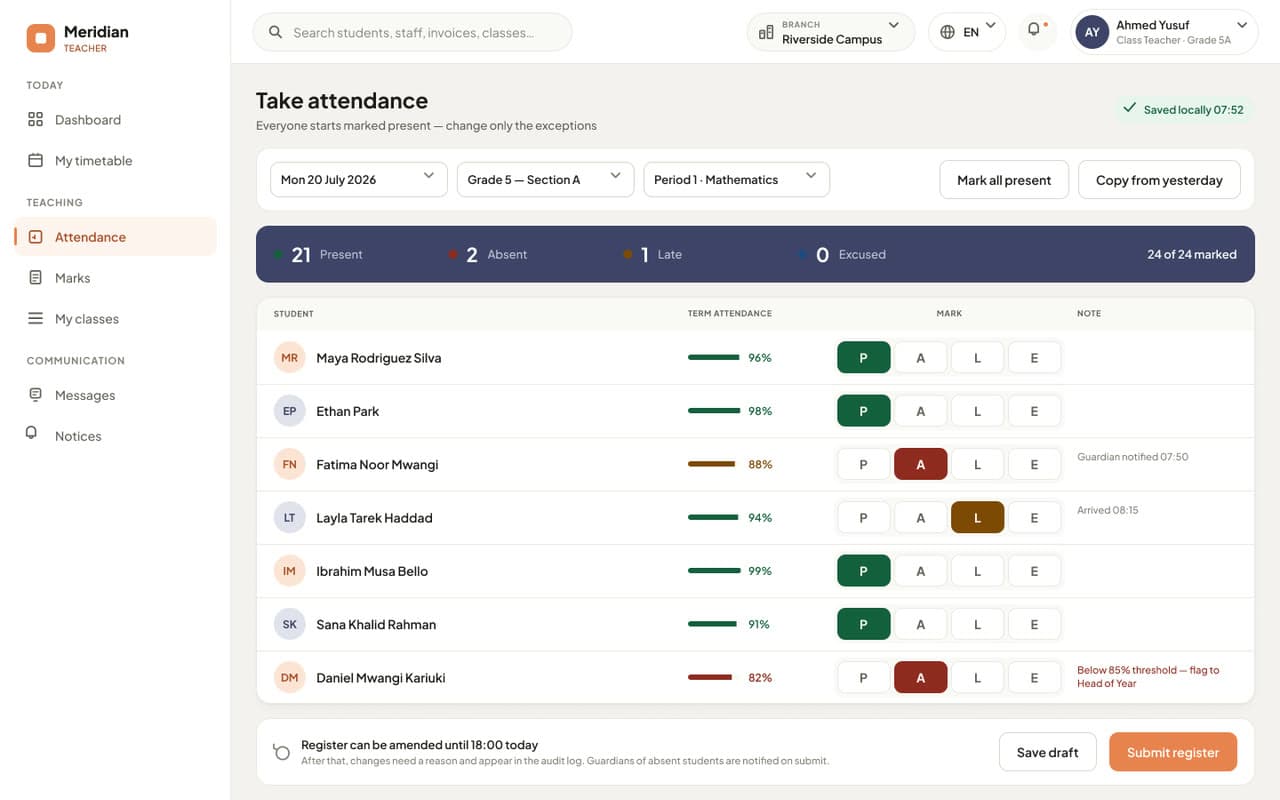Open the Attendance sidebar item

(115, 237)
